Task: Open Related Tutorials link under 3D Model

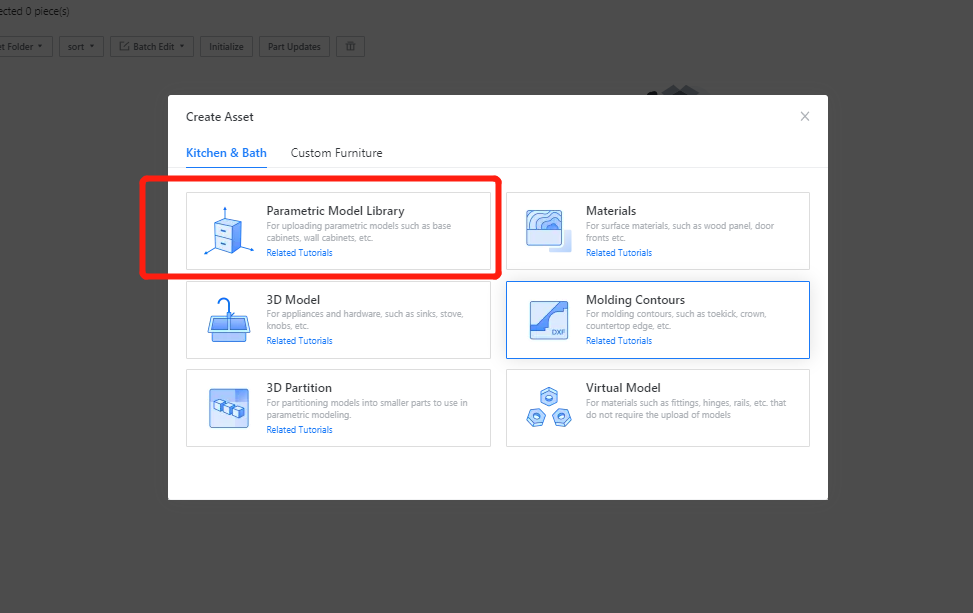Action: [x=299, y=341]
